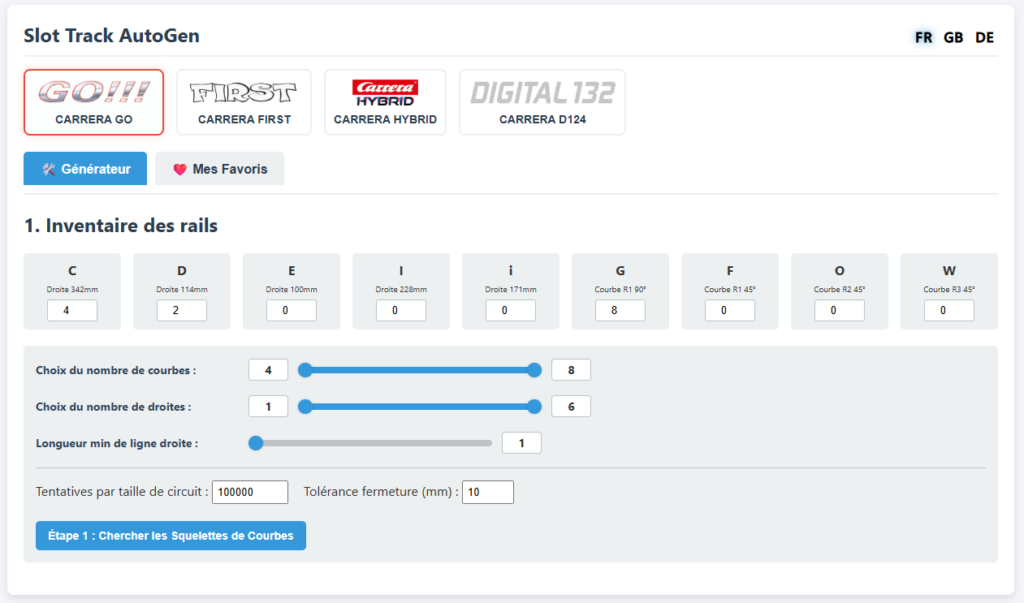Click the quantity field for rail E 100mm
1024x603 pixels.
291,310
